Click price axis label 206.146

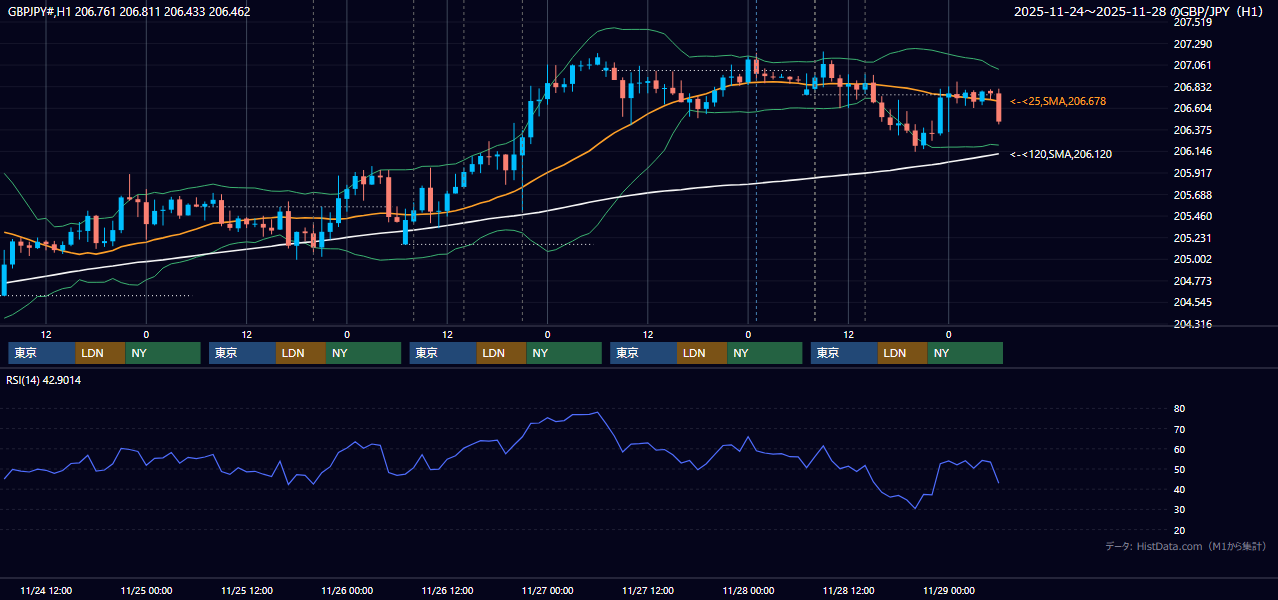point(1192,151)
